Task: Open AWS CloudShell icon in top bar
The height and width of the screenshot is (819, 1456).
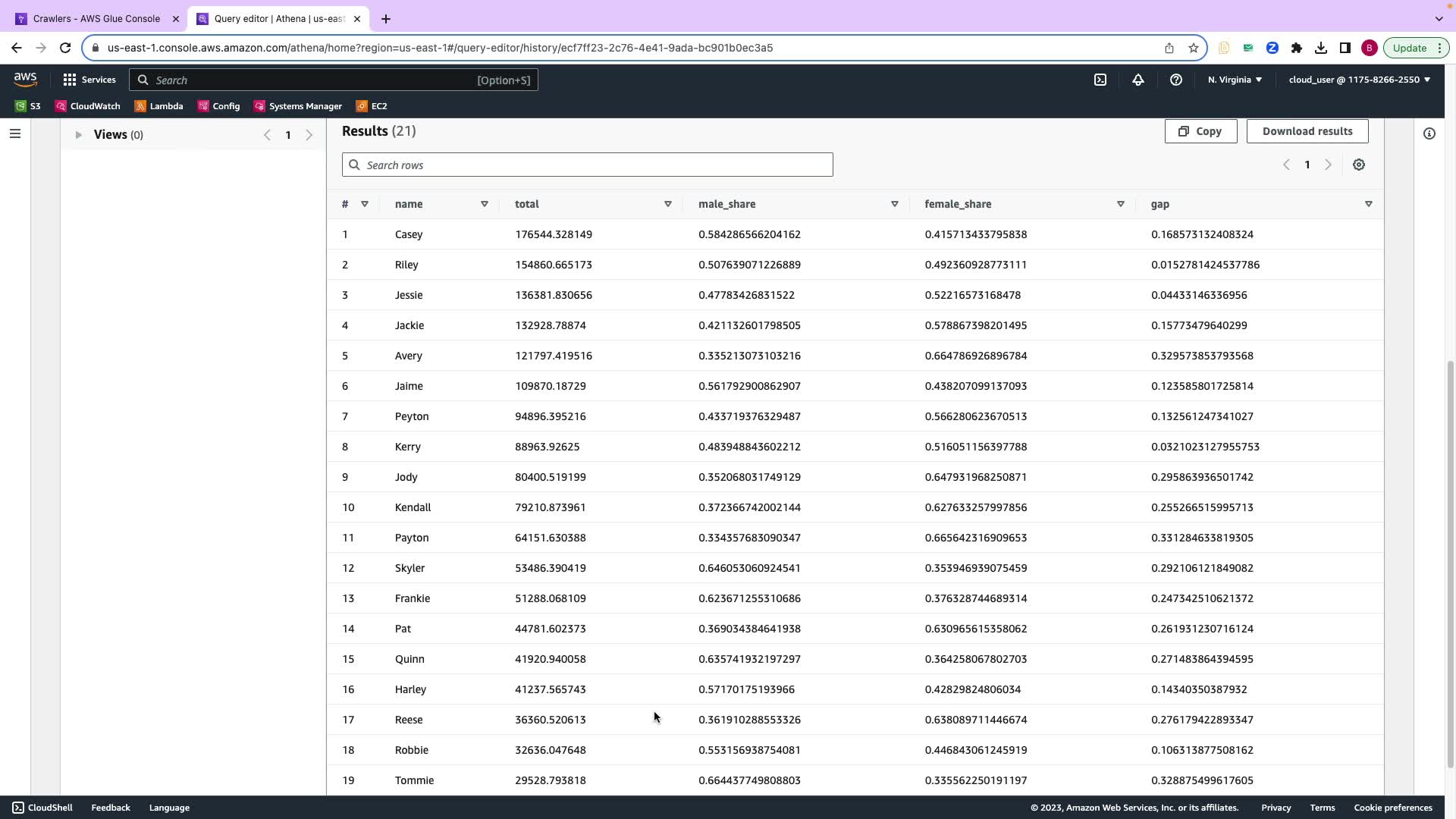Action: 1100,80
